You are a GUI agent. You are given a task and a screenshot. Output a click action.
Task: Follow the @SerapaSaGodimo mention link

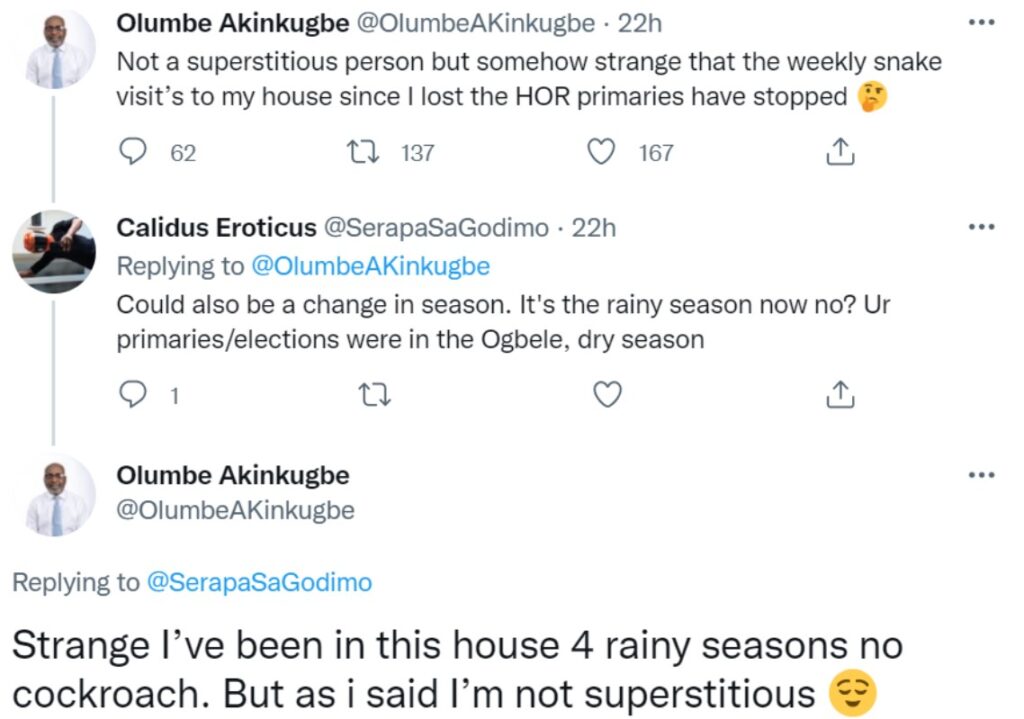point(259,583)
